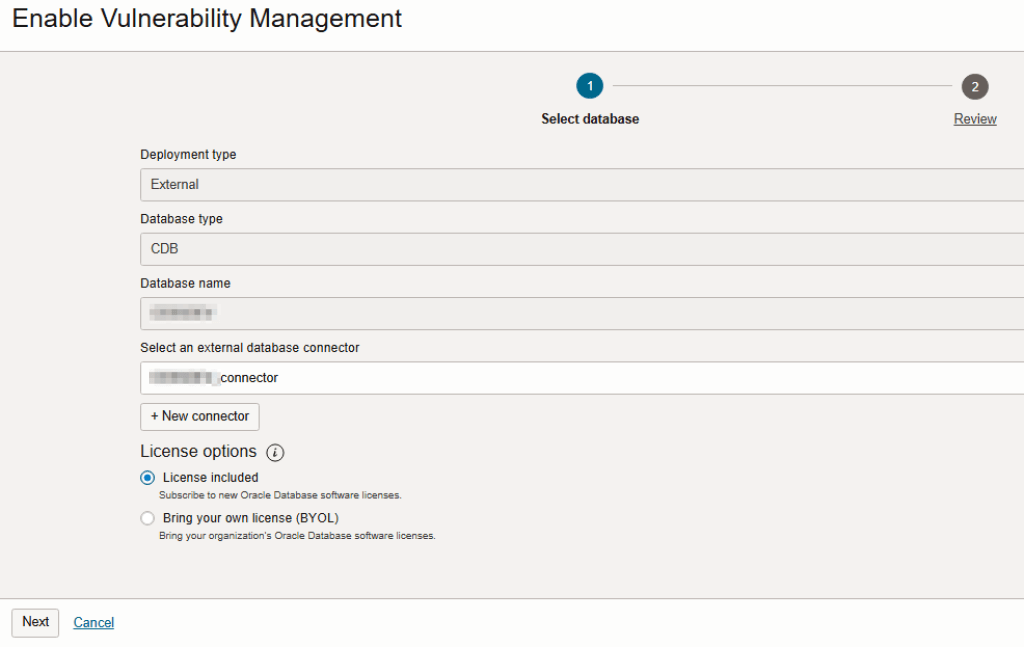Click the Database name field
1024x647 pixels.
(x=580, y=313)
